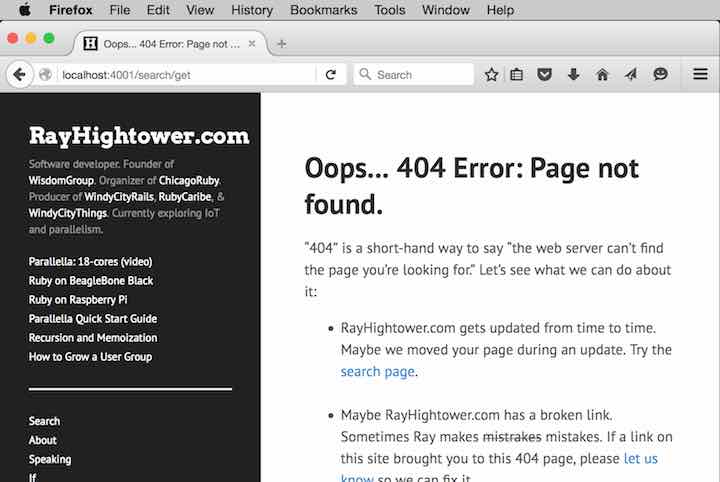Open the Help menu
The image size is (720, 482).
(500, 10)
